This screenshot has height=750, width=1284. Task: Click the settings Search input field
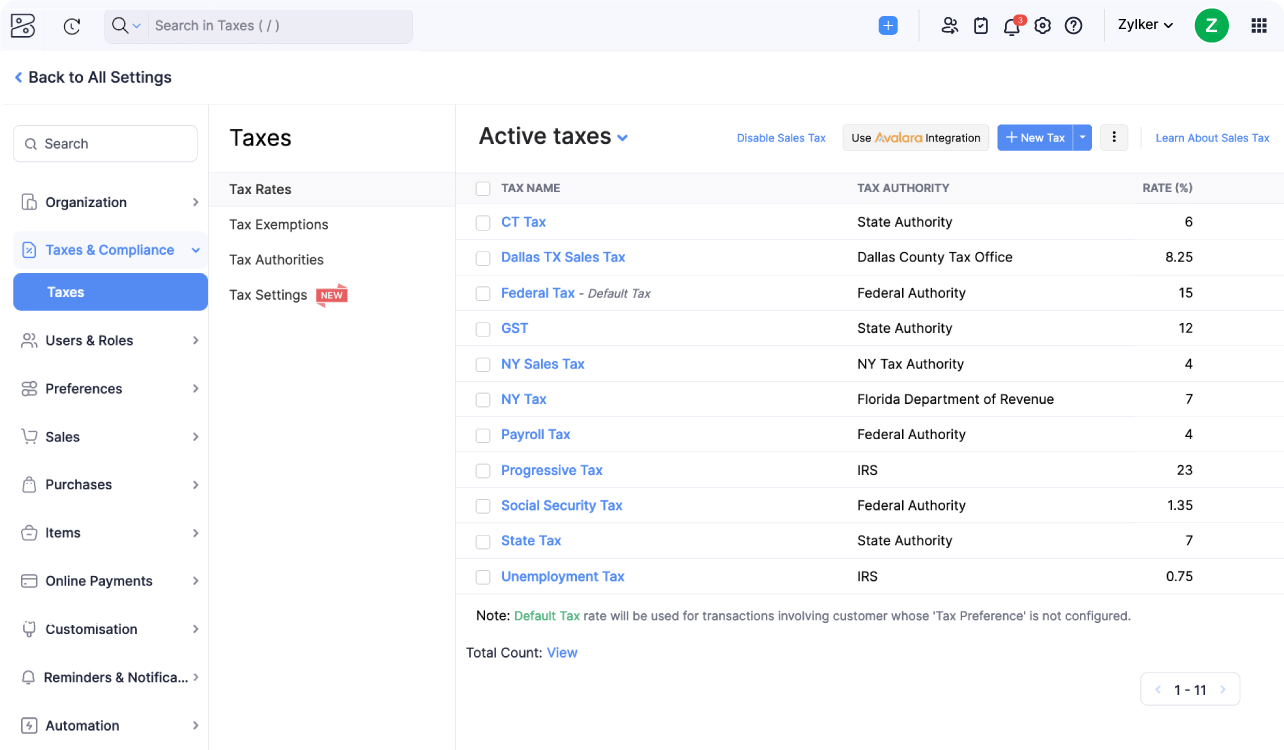[x=105, y=144]
